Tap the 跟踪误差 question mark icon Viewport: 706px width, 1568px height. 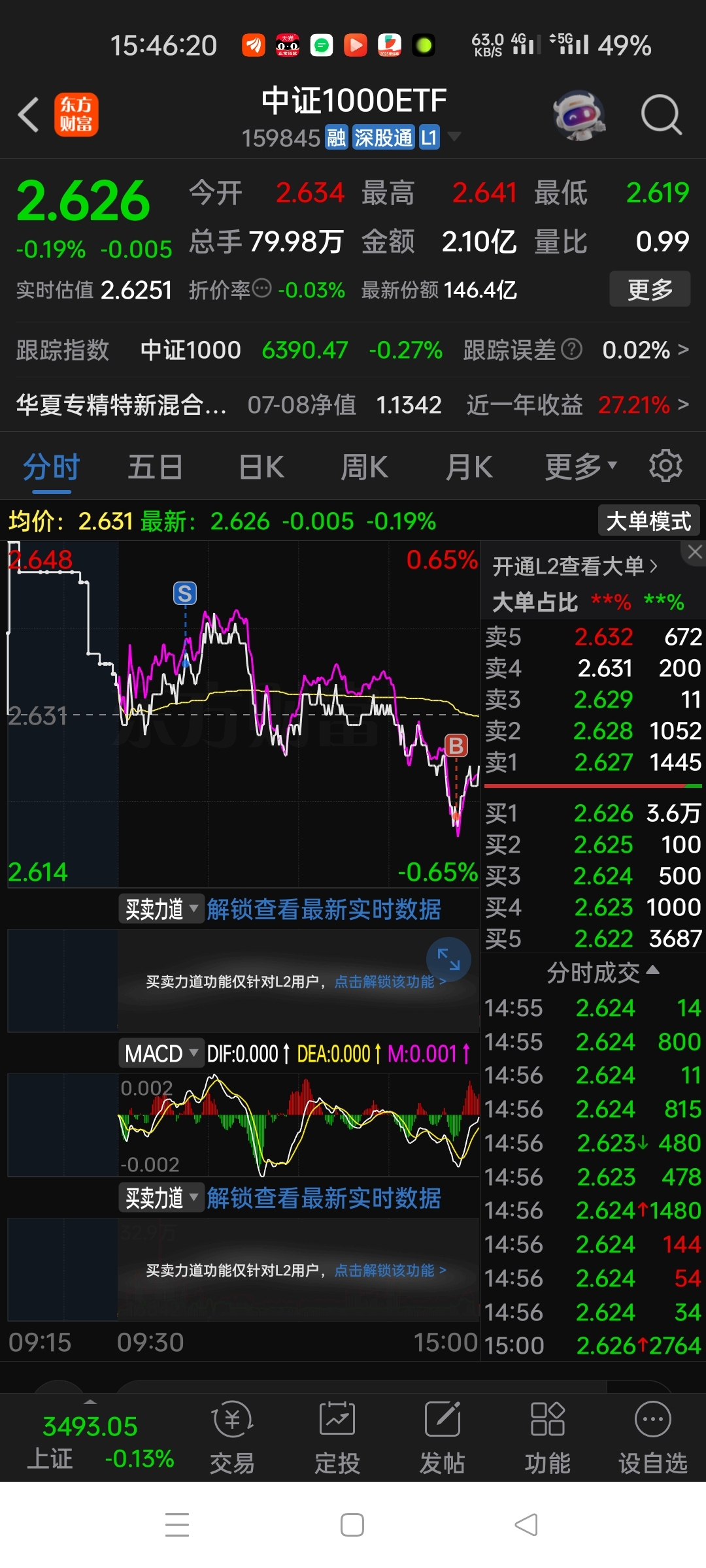[x=571, y=350]
